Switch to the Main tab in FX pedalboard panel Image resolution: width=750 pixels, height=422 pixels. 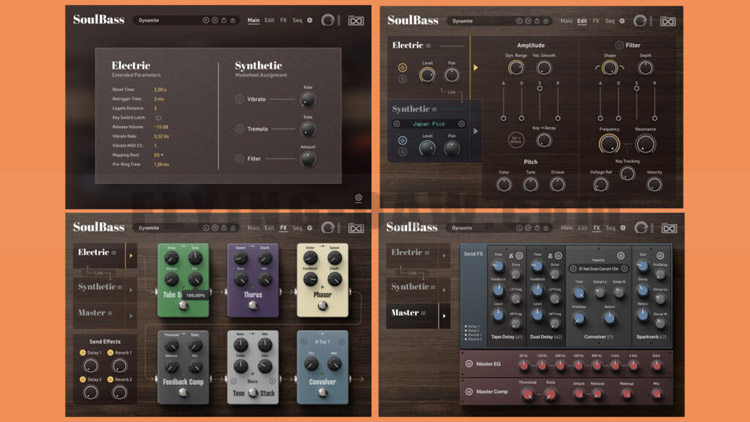click(x=253, y=228)
